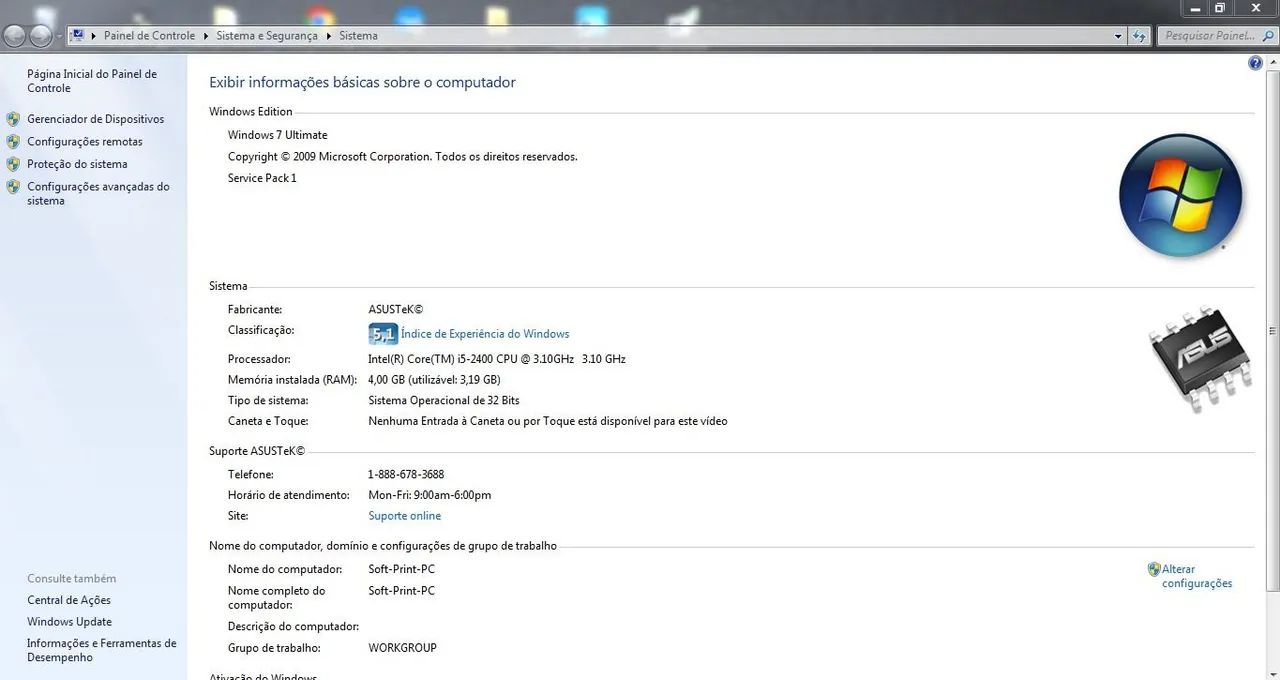Click the Back navigation arrow button
This screenshot has width=1280, height=680.
pos(14,36)
